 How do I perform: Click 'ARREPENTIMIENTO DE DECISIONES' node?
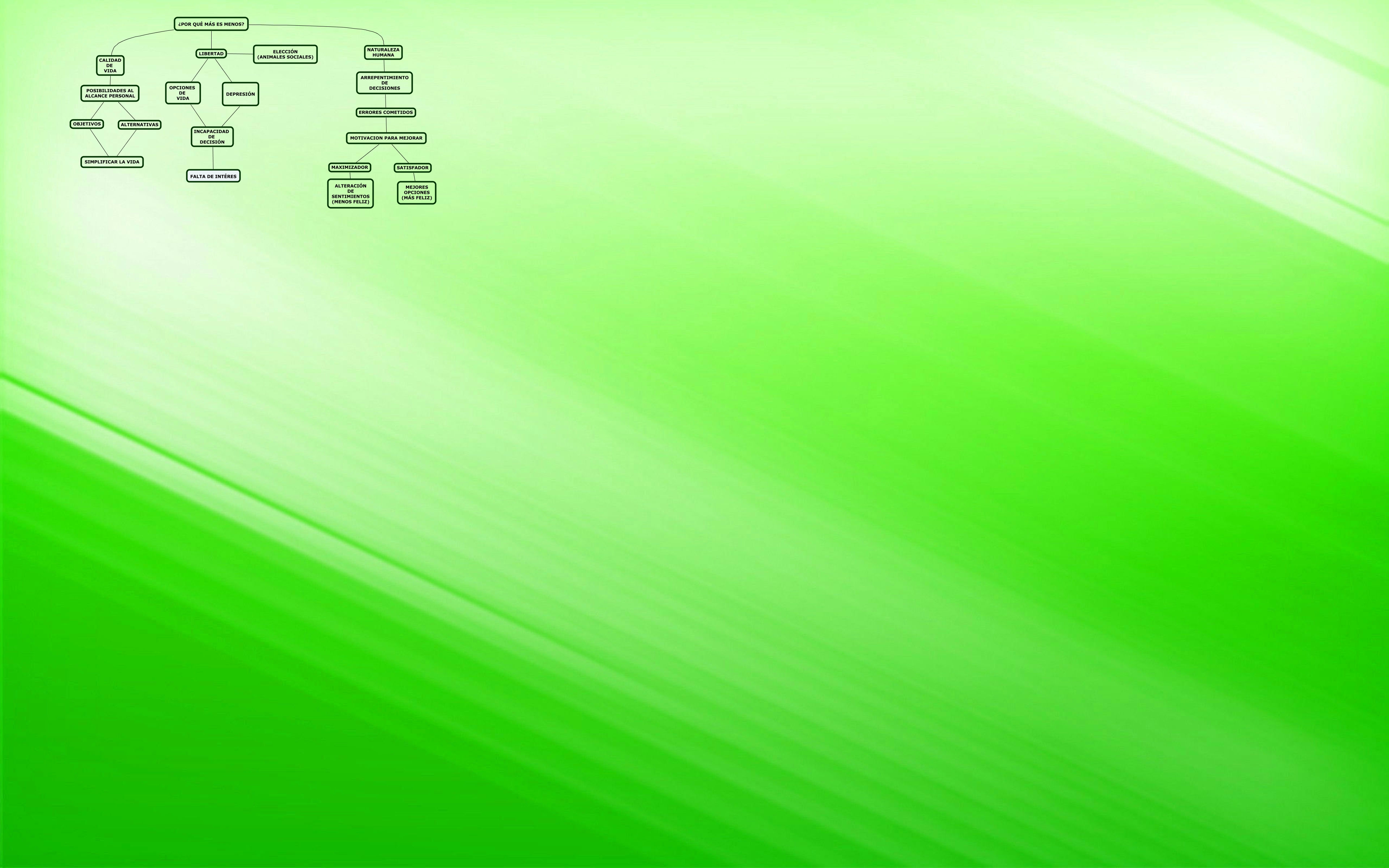coord(385,83)
